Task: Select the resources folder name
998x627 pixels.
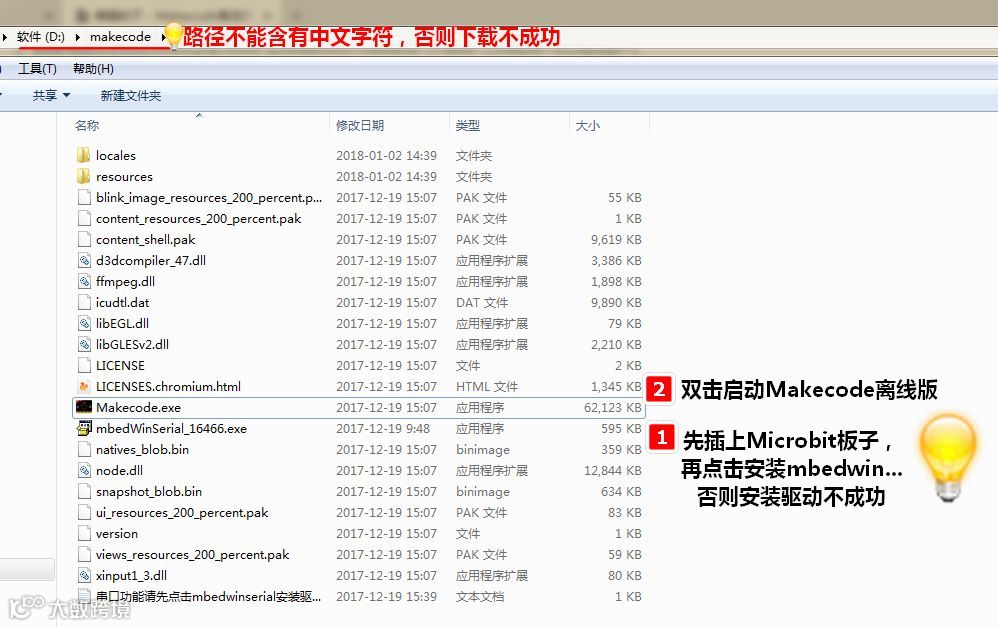Action: (124, 176)
